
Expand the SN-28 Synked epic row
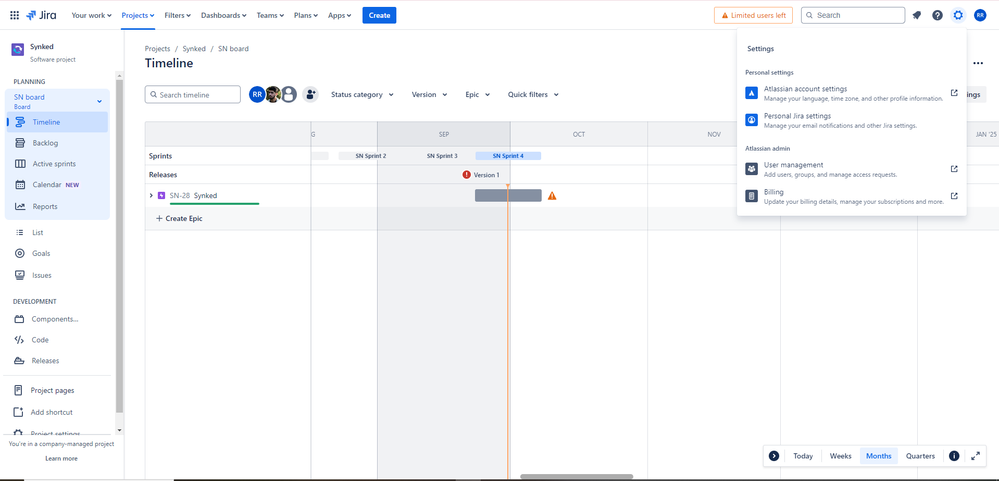click(151, 196)
